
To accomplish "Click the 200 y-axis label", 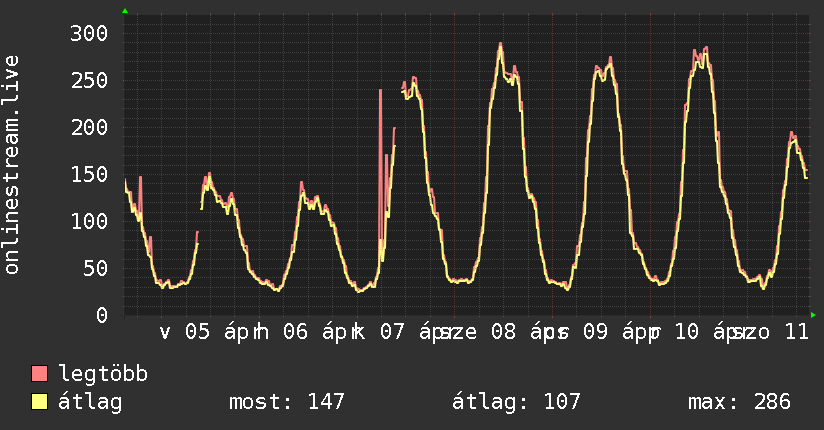I will pyautogui.click(x=89, y=127).
